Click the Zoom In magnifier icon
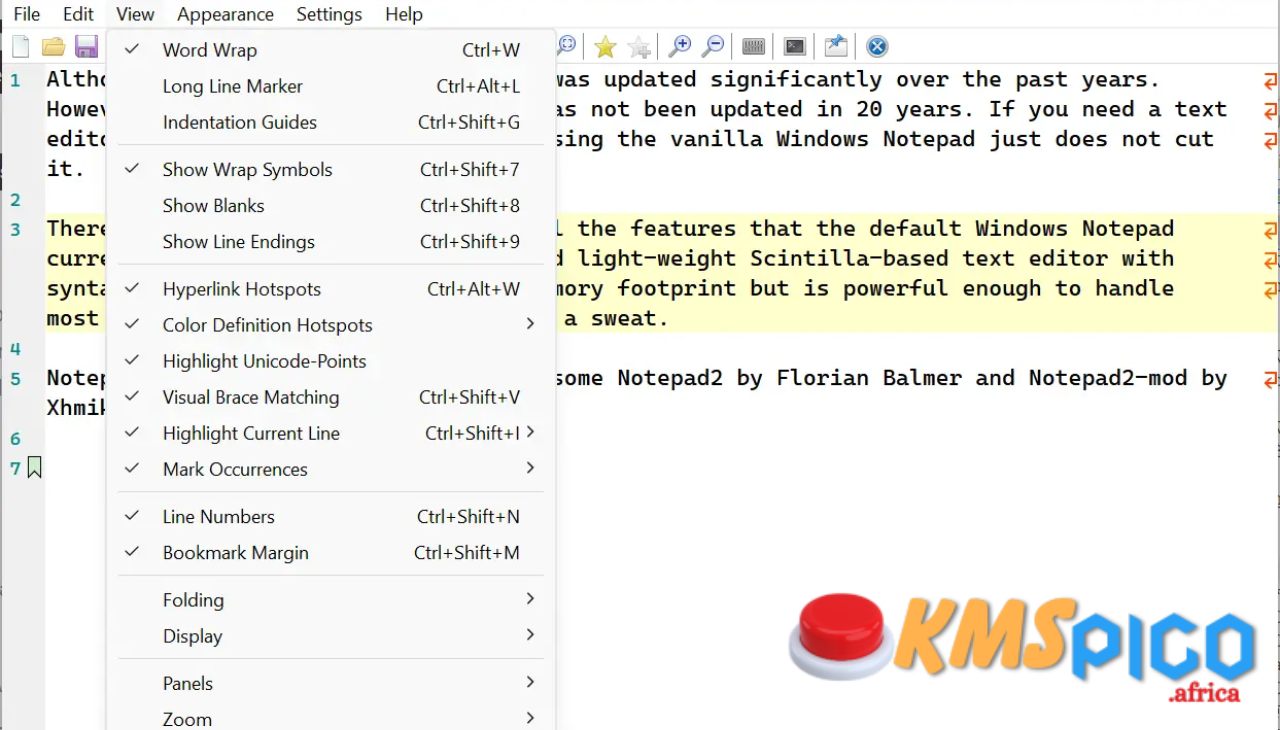This screenshot has height=730, width=1280. [x=680, y=46]
